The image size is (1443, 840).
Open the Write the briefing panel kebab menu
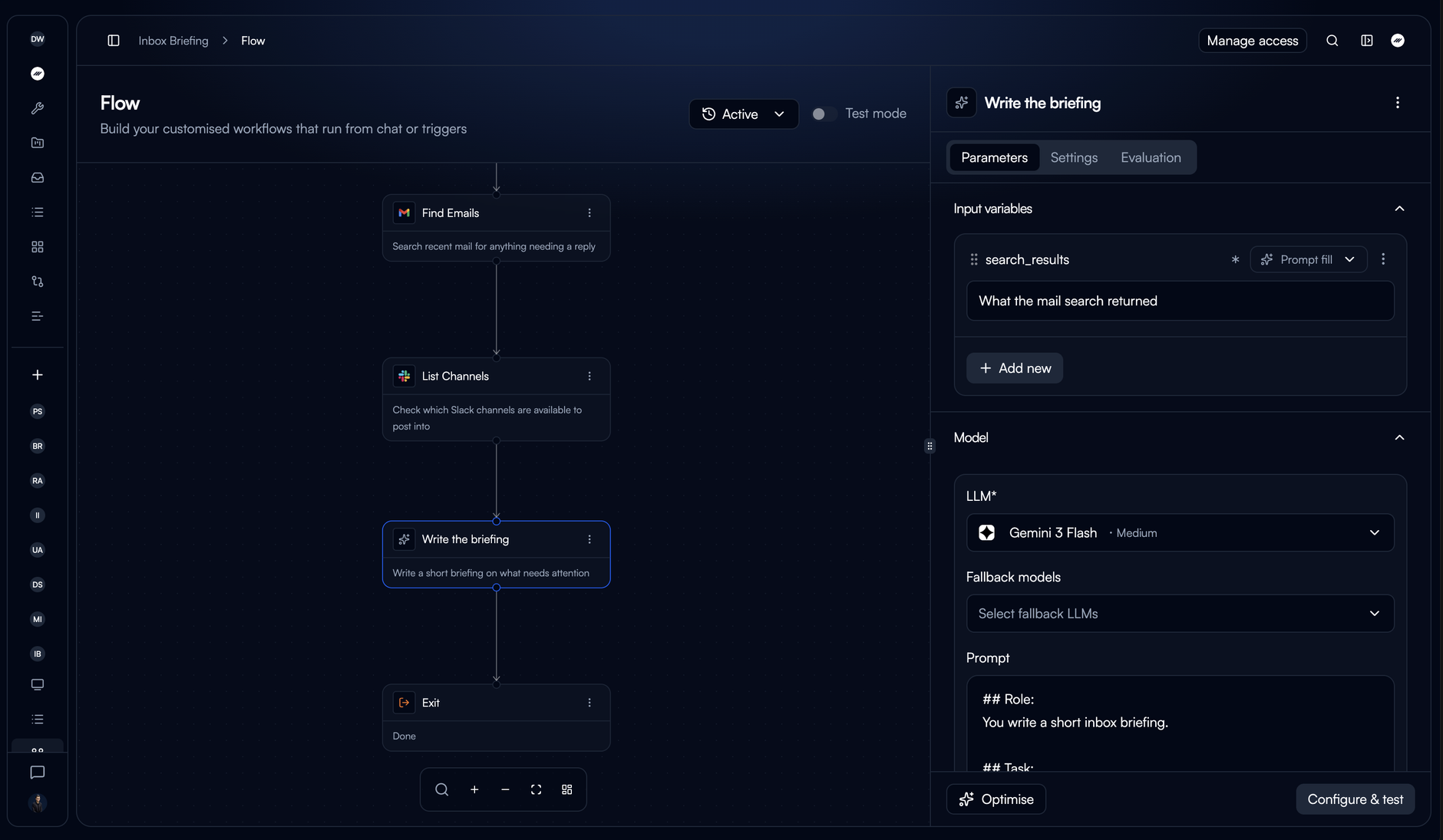point(1397,103)
